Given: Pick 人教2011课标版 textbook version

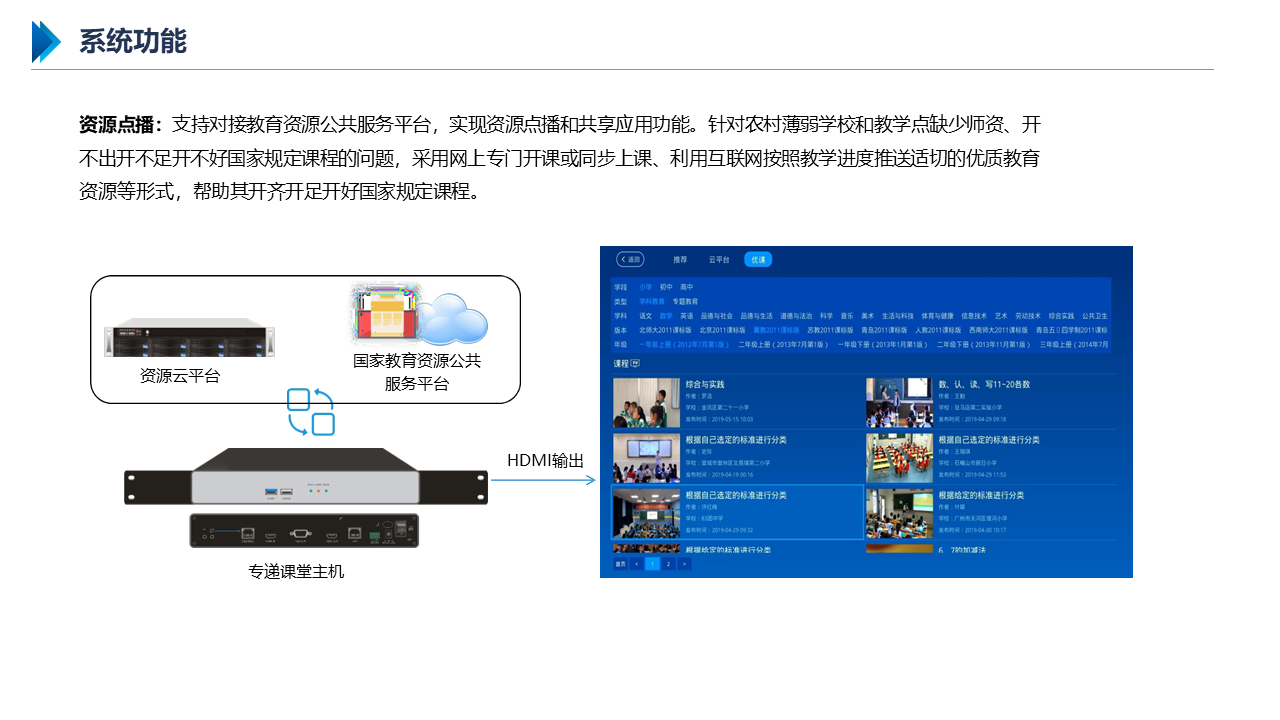Looking at the screenshot, I should 937,329.
